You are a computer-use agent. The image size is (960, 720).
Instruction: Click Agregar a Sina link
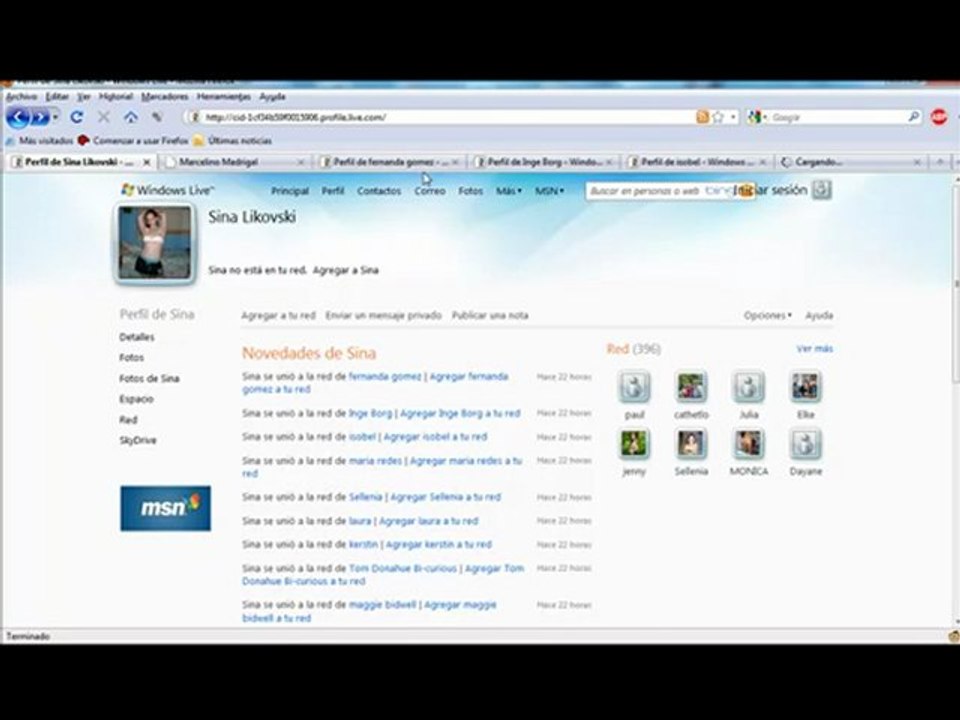coord(345,270)
